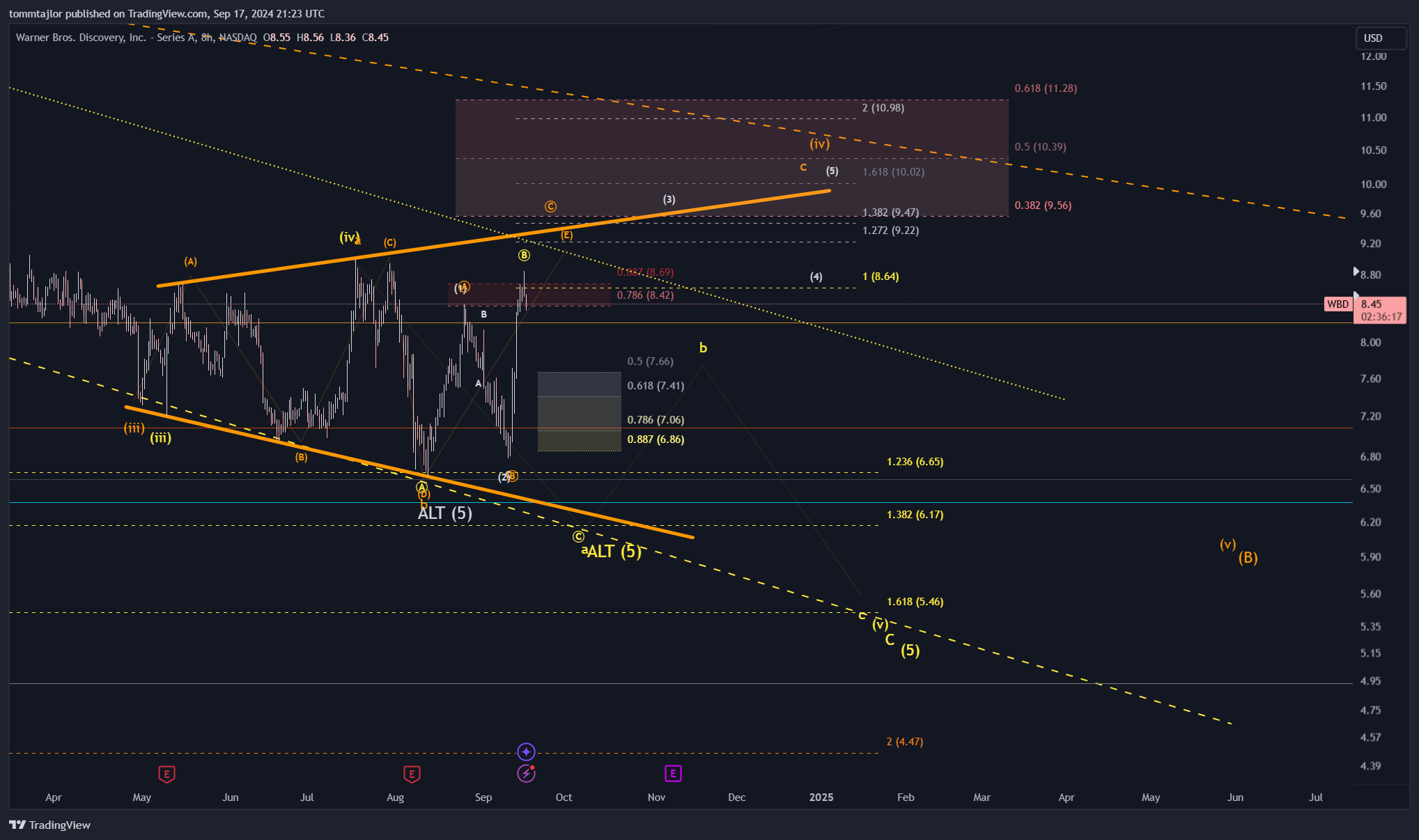Click the '1.272 (9.22)' extension label
The height and width of the screenshot is (840, 1419).
(x=890, y=231)
